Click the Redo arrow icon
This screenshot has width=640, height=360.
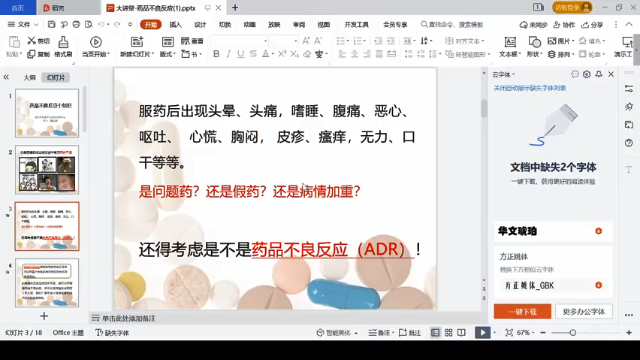(x=117, y=24)
